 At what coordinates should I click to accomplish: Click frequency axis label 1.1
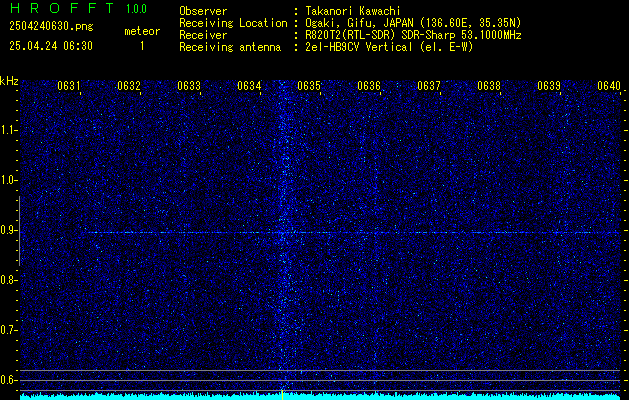[8, 130]
